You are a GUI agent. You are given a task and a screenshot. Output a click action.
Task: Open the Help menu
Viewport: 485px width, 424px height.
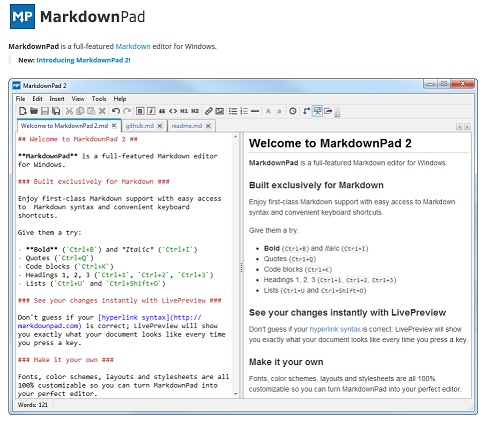[120, 99]
